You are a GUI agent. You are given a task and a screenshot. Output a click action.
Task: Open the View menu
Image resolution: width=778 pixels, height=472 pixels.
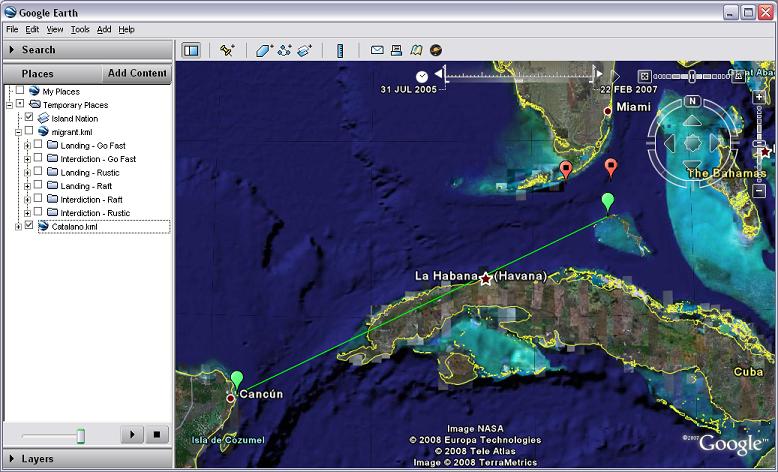55,29
